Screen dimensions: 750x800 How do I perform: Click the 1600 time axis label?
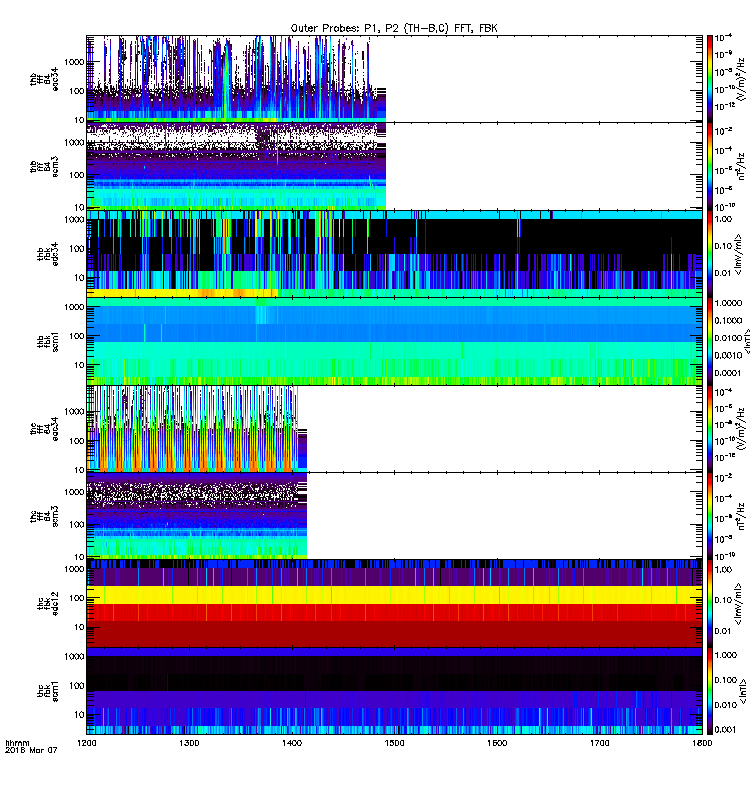click(497, 743)
